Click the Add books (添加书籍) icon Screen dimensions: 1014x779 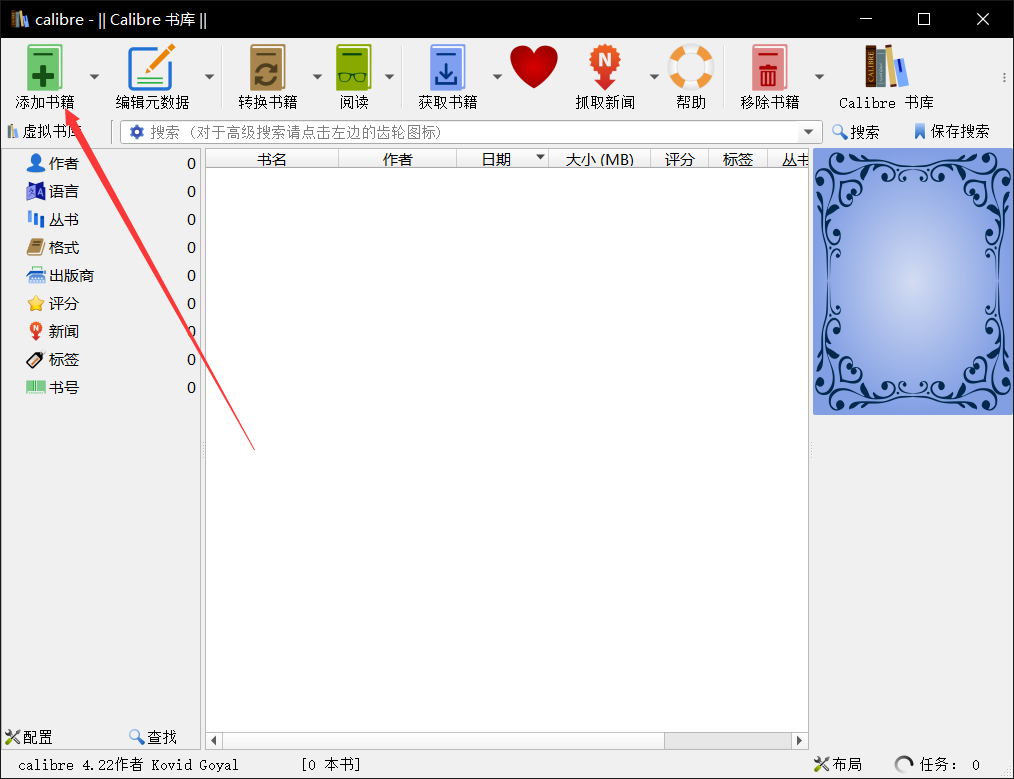[44, 67]
